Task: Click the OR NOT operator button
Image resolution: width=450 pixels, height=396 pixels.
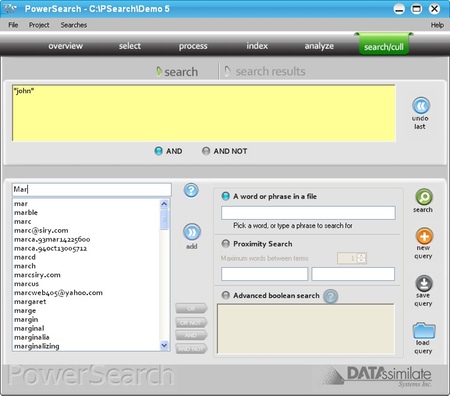Action: point(191,322)
